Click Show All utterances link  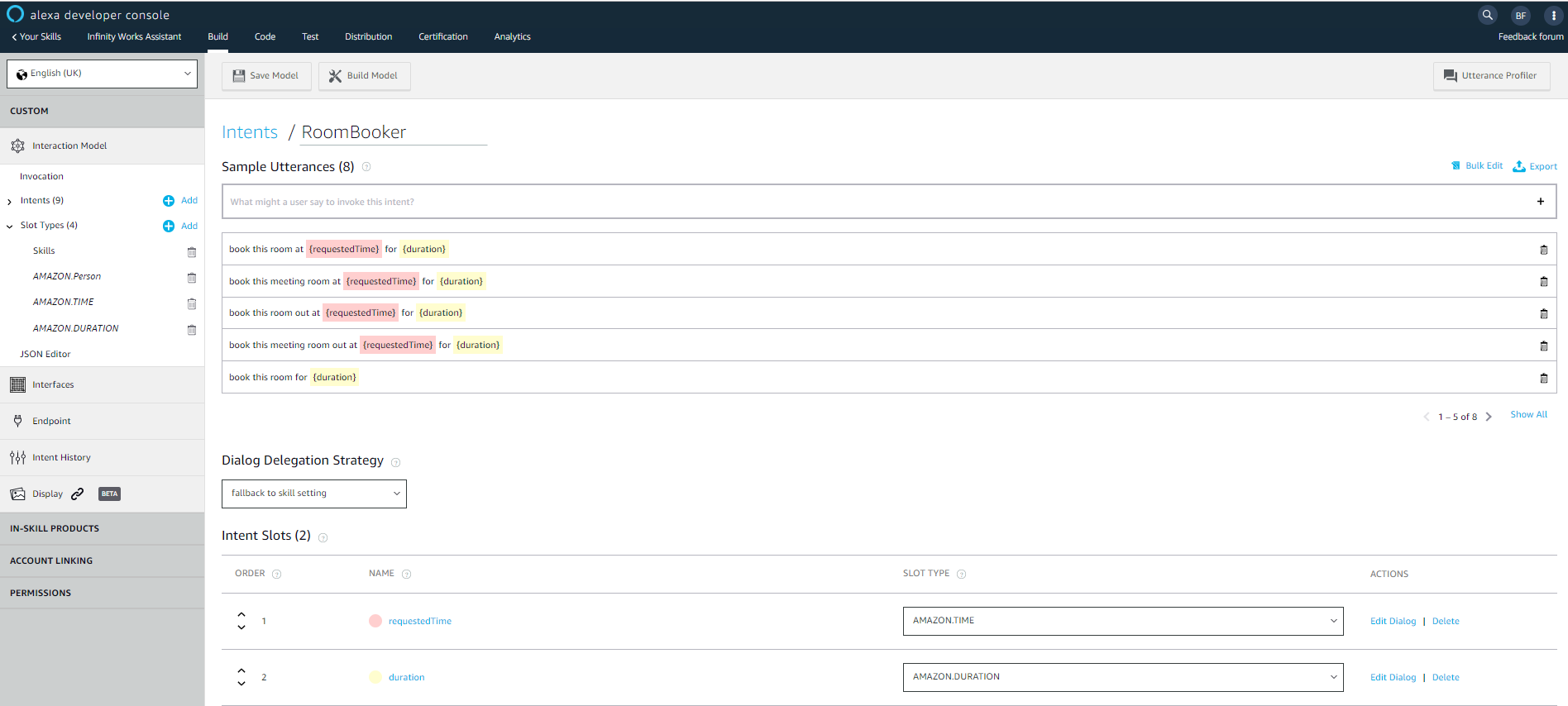tap(1528, 415)
